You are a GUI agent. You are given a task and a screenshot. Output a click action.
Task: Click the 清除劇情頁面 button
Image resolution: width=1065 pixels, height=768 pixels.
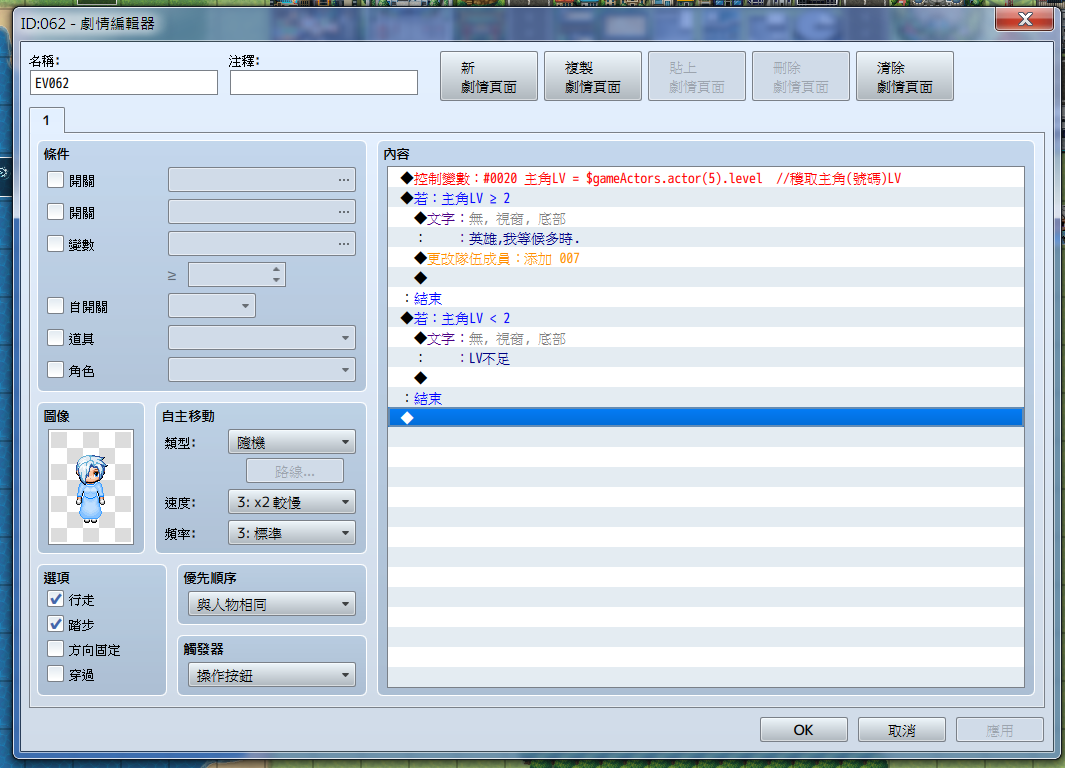click(x=905, y=77)
